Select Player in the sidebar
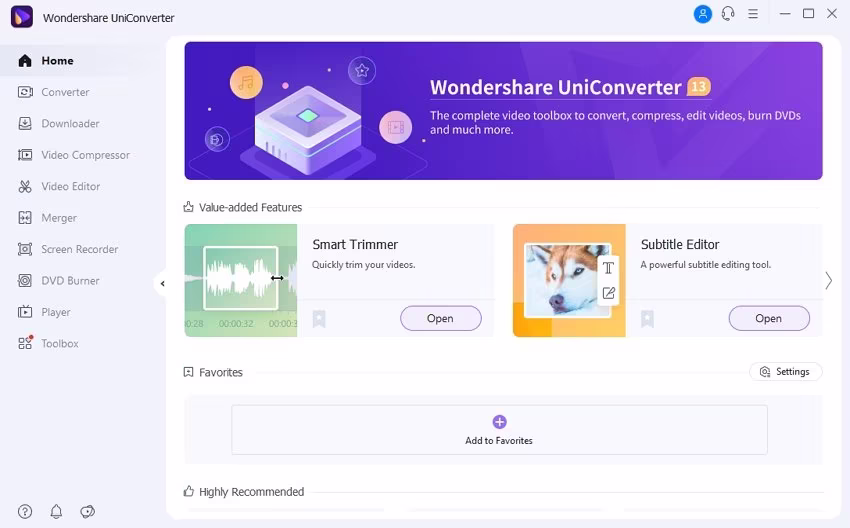Screen dimensions: 850x528 click(x=56, y=312)
